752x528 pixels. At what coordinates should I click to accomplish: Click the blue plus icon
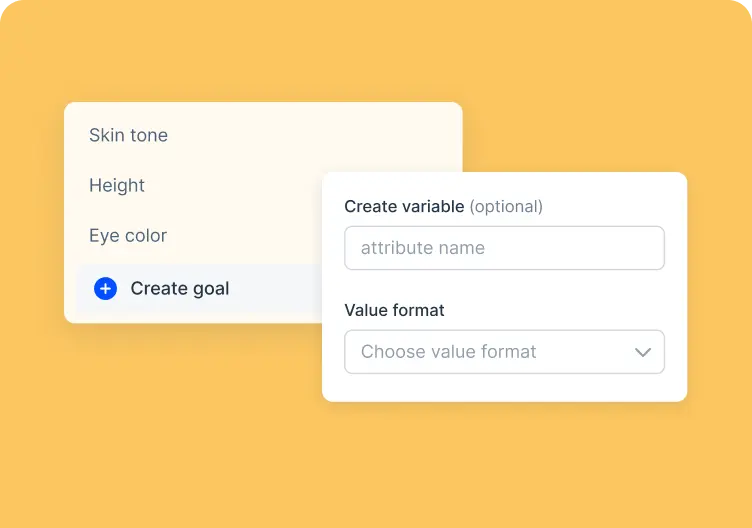pyautogui.click(x=106, y=289)
